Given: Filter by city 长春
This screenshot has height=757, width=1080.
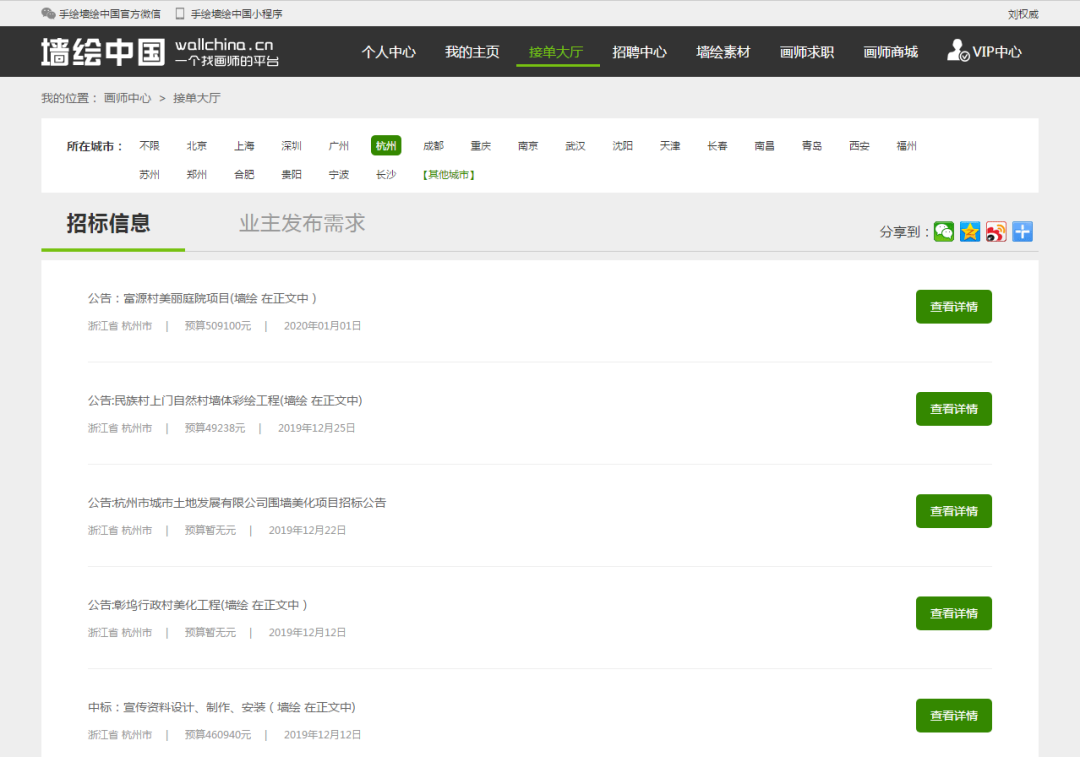Looking at the screenshot, I should click(x=717, y=146).
